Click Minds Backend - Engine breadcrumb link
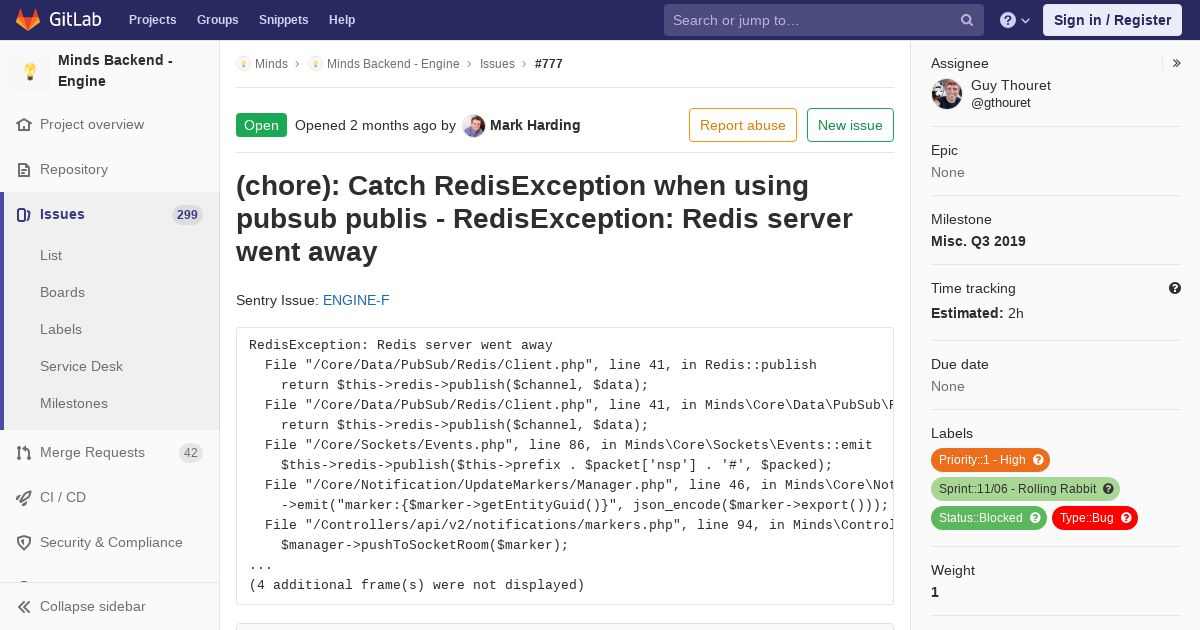 pyautogui.click(x=393, y=64)
